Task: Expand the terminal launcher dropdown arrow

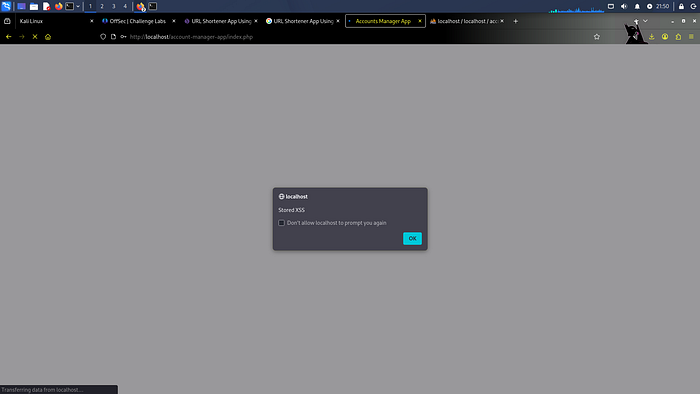Action: (78, 6)
